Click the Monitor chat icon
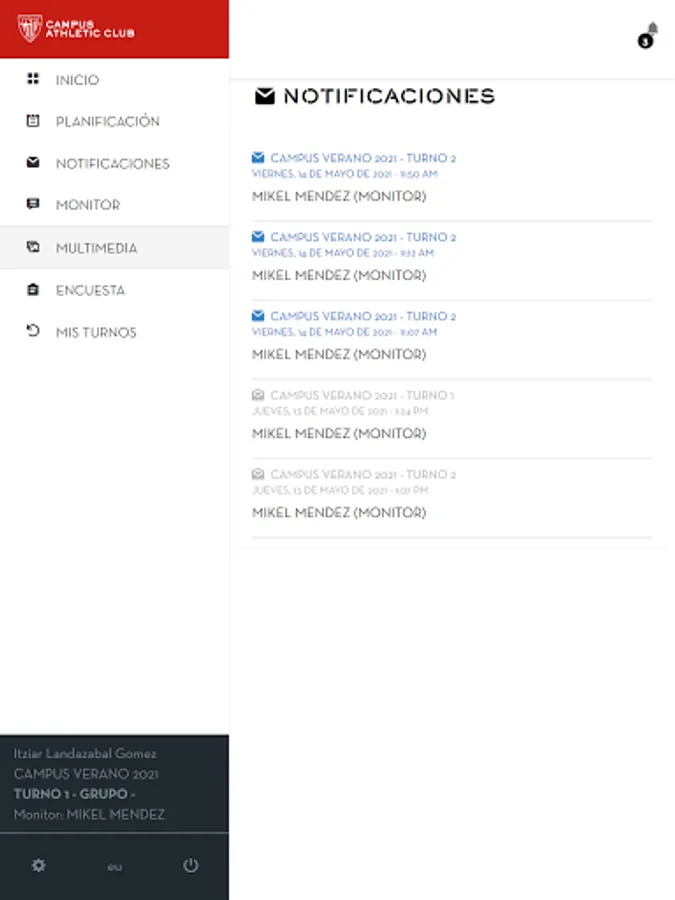This screenshot has width=675, height=900. tap(33, 204)
